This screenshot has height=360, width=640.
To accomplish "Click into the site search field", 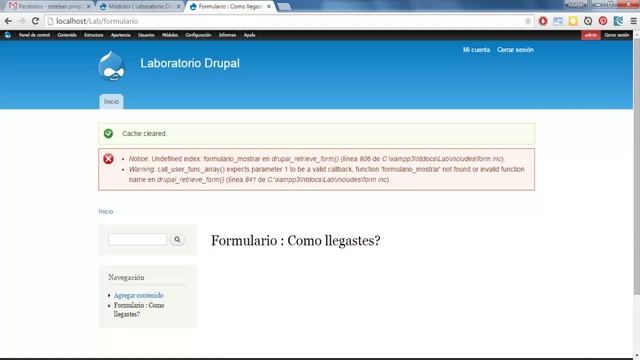I will (x=138, y=239).
